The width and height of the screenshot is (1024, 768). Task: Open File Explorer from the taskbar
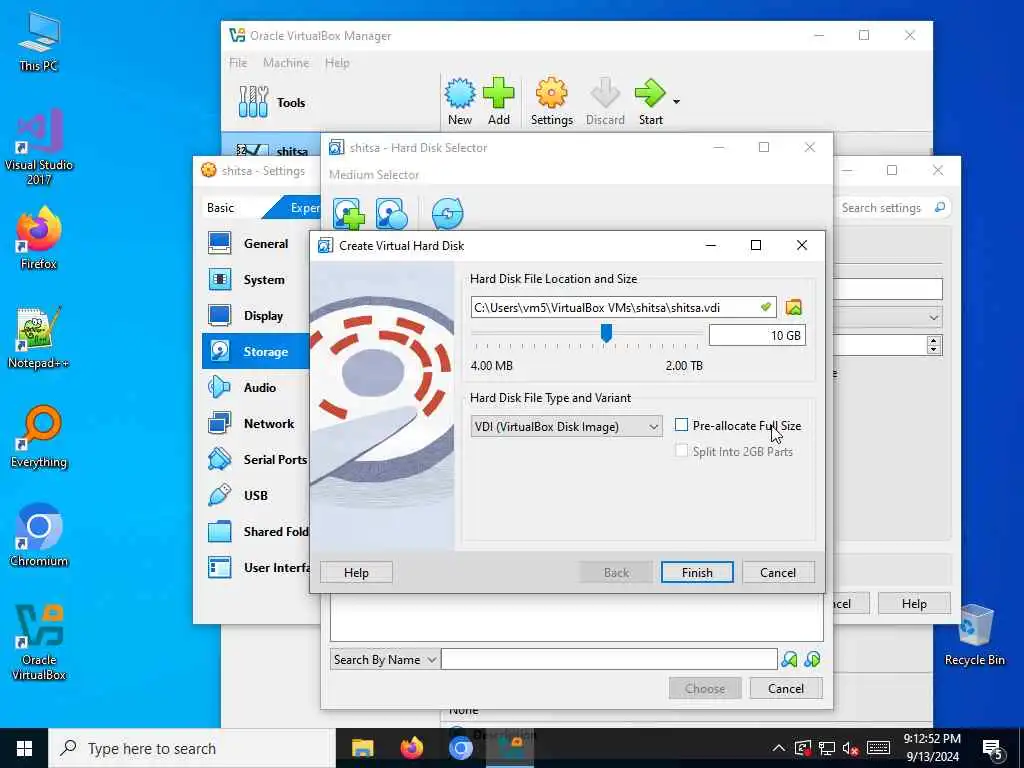coord(362,748)
